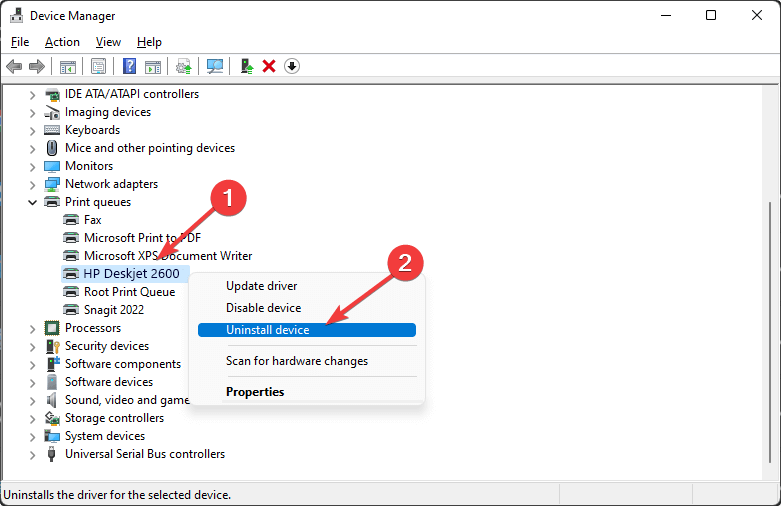Click the blue Help question-mark icon

pos(130,66)
